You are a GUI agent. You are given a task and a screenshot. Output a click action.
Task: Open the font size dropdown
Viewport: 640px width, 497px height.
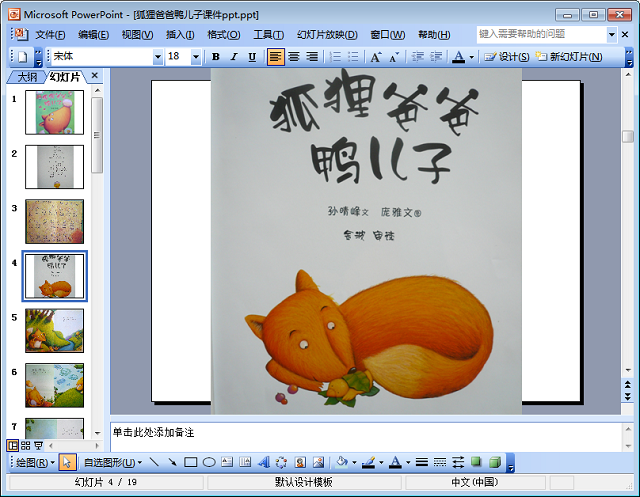click(x=200, y=57)
